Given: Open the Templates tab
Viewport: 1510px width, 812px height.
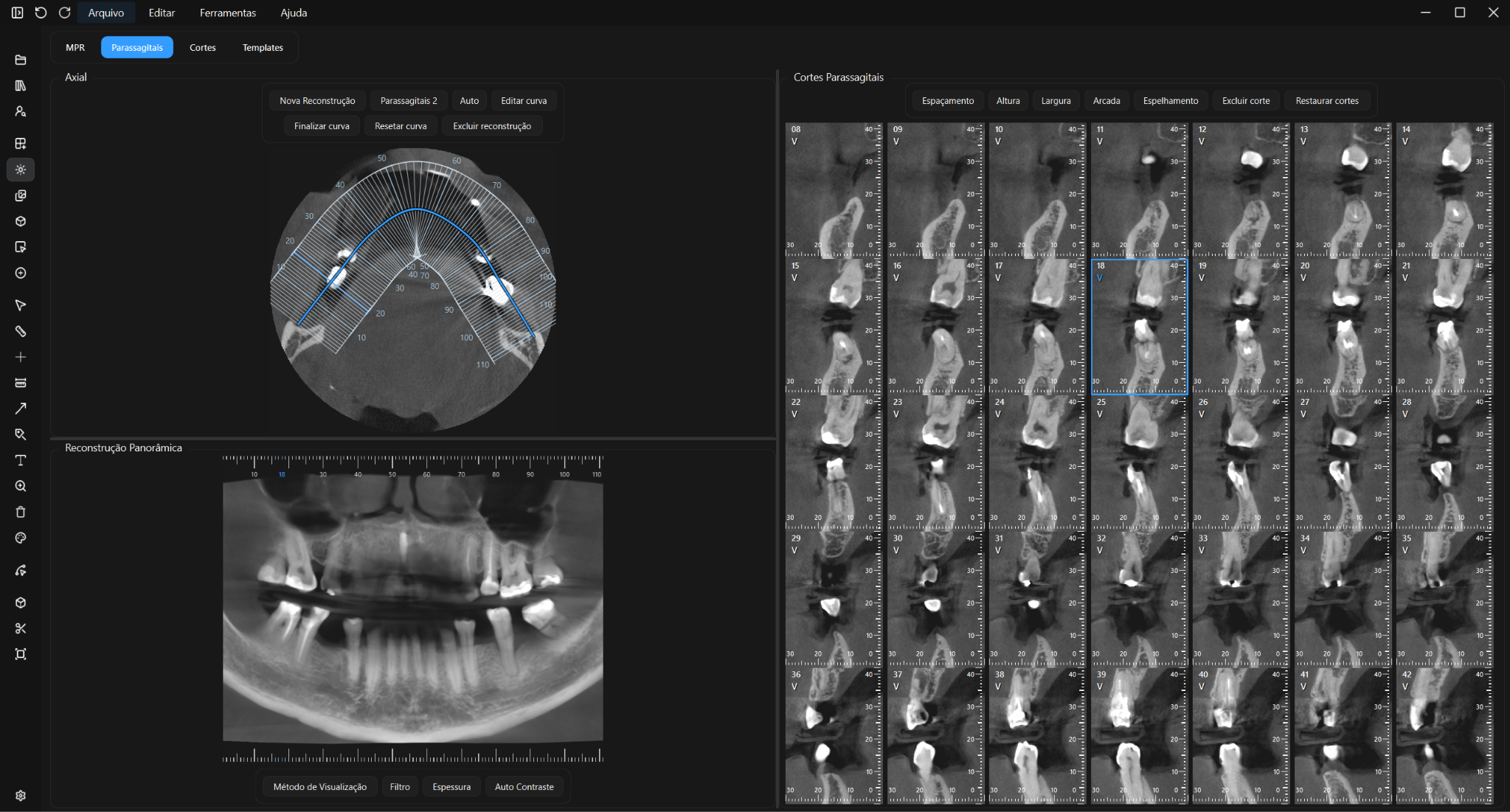Looking at the screenshot, I should click(263, 47).
